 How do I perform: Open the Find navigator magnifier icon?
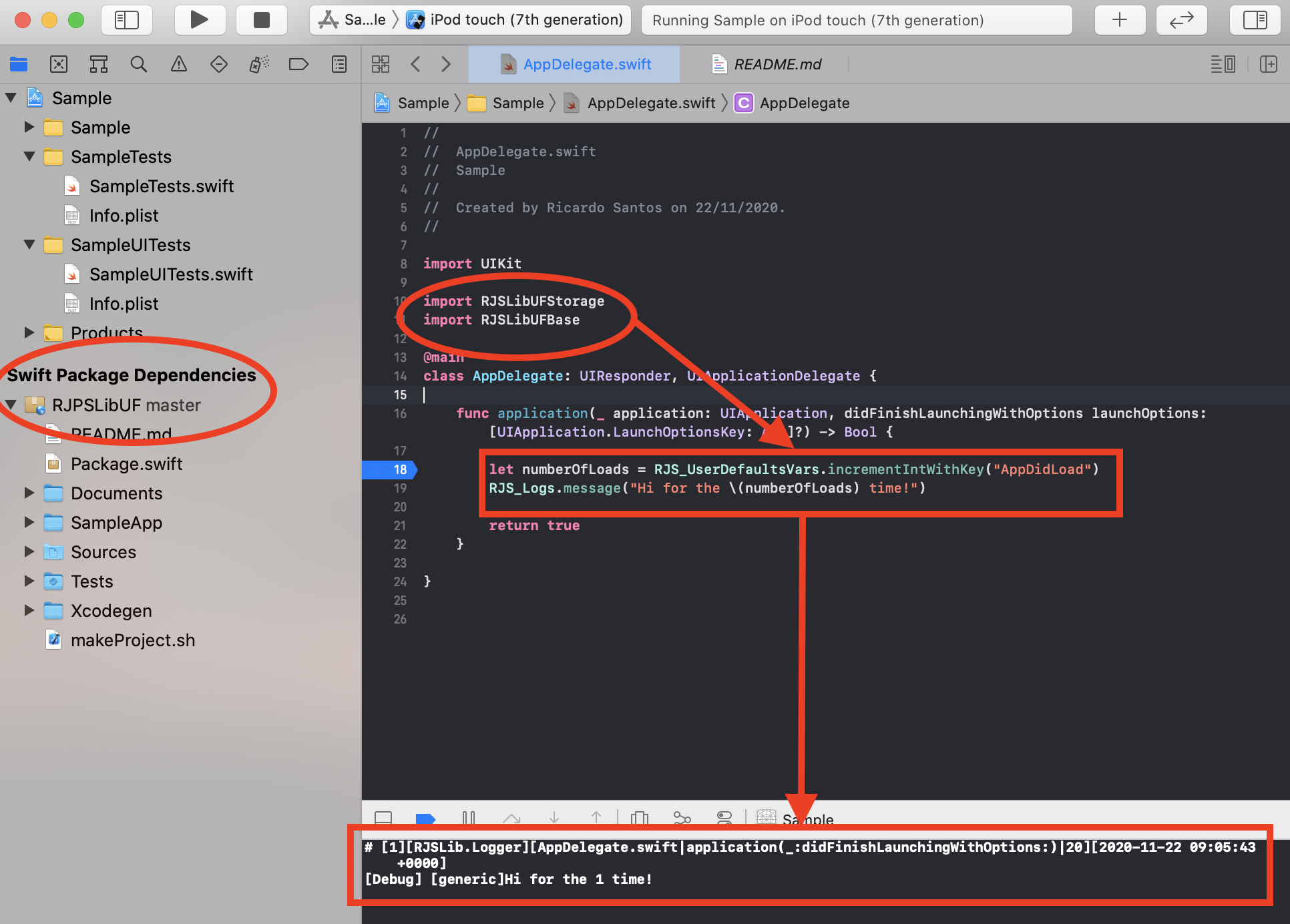coord(139,64)
